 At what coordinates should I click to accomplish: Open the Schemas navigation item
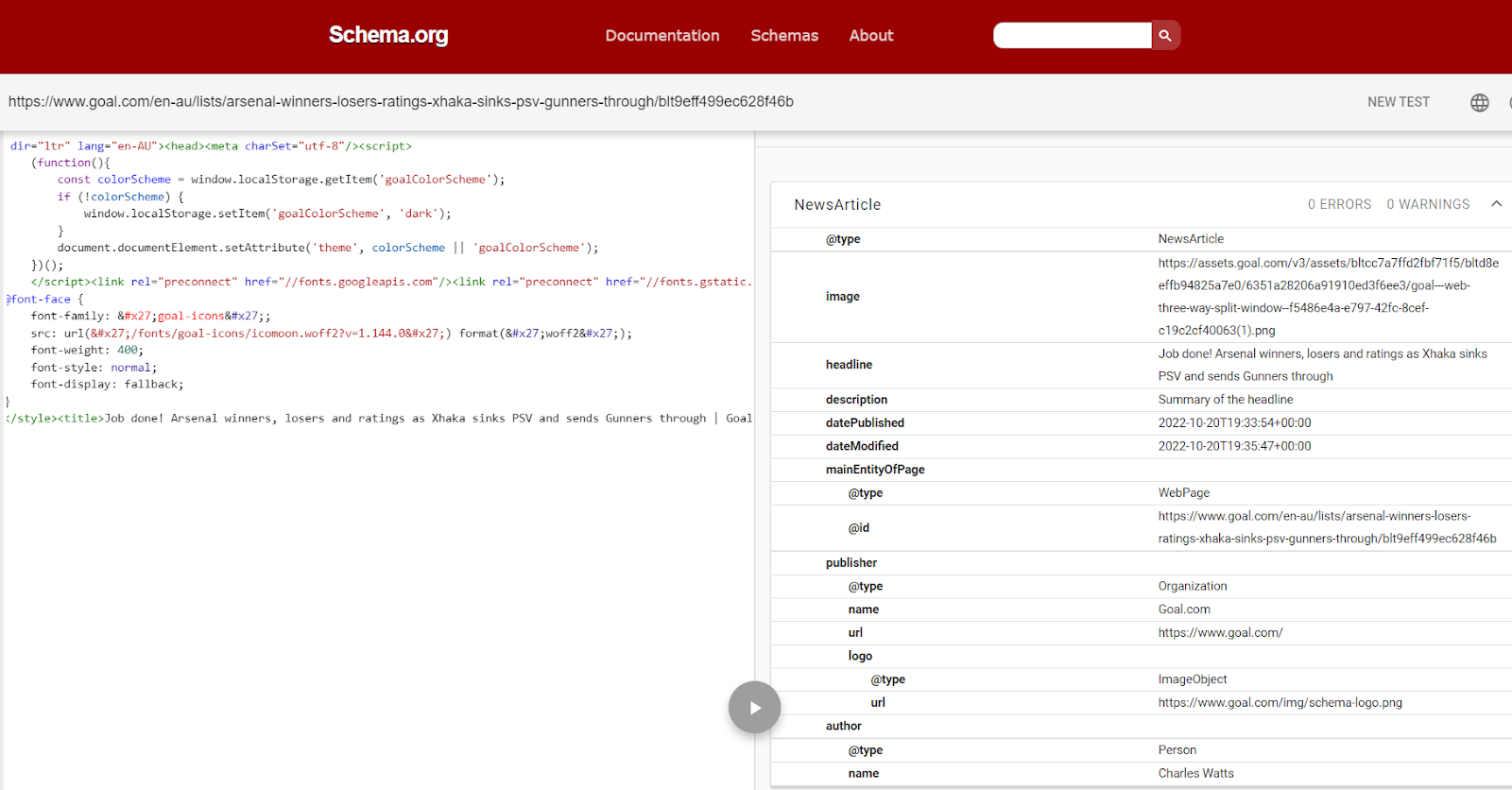(784, 36)
